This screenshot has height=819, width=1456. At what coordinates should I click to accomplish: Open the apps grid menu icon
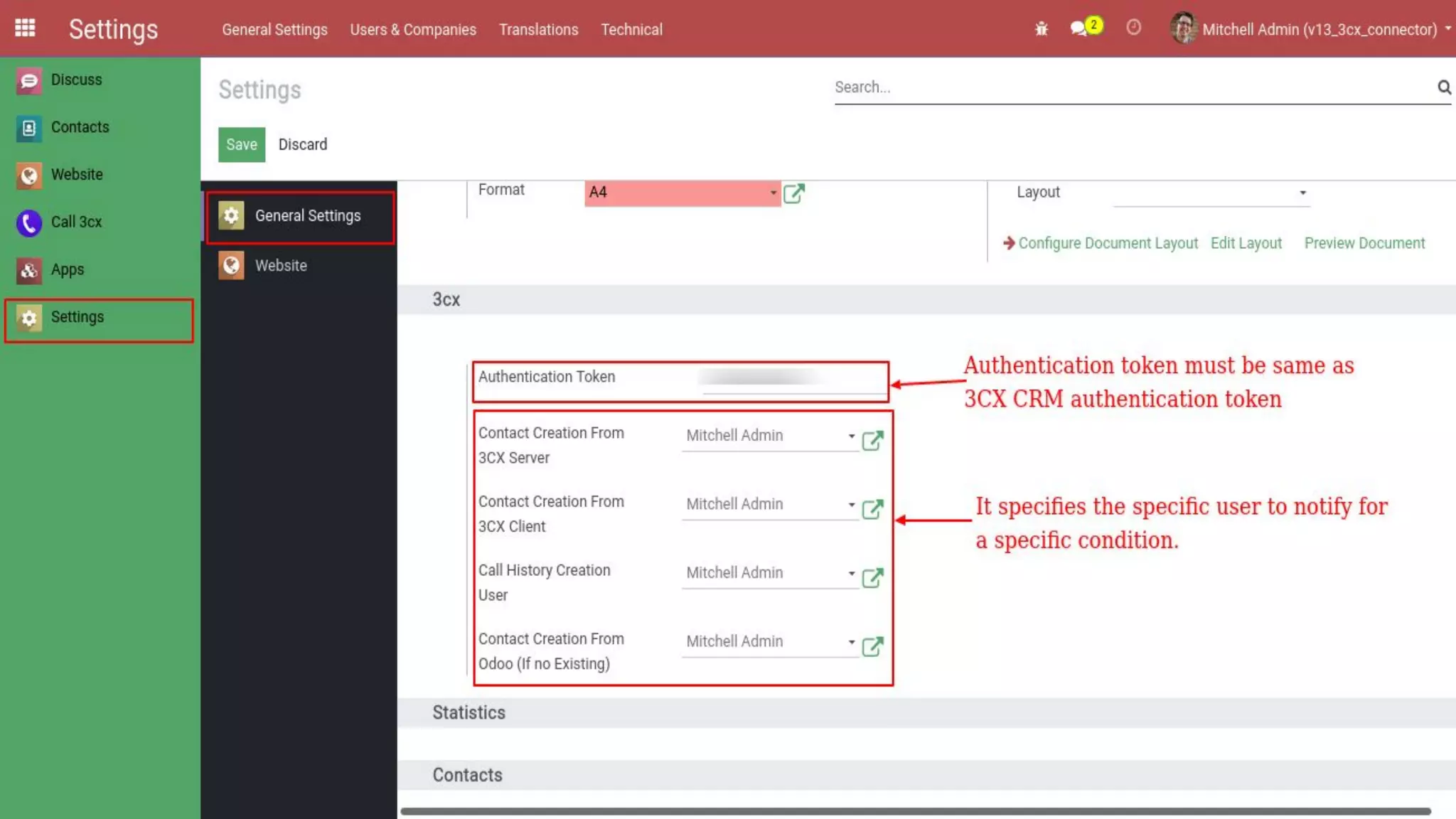25,28
